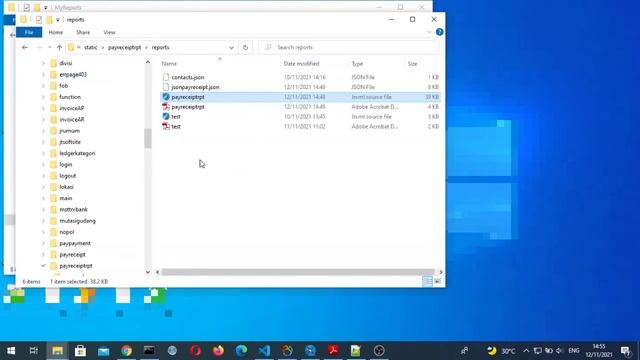Open the Mail app on taskbar

pyautogui.click(x=103, y=351)
